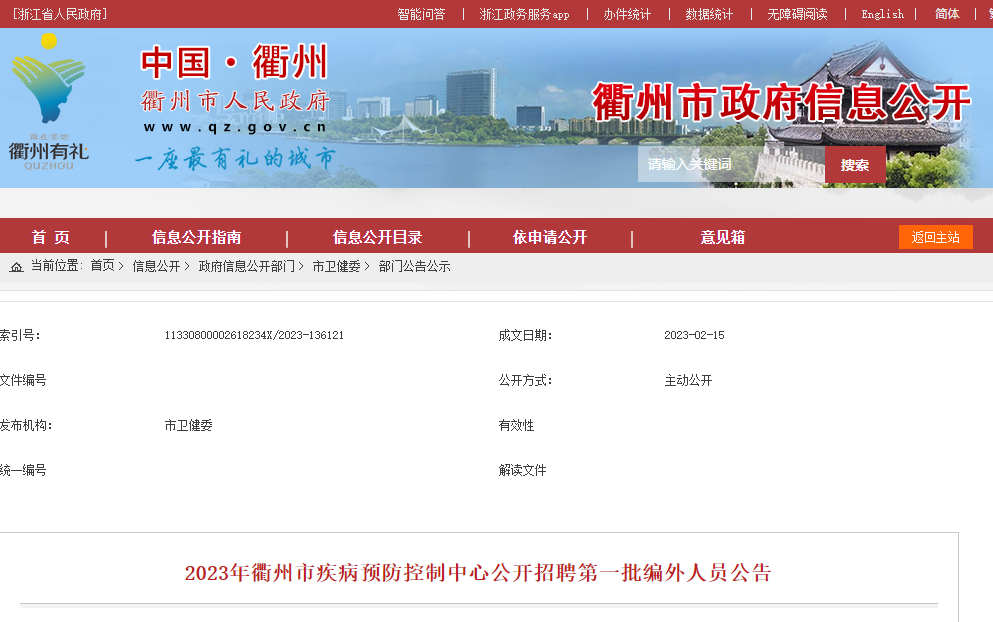Open 办件统计 in top bar

627,14
